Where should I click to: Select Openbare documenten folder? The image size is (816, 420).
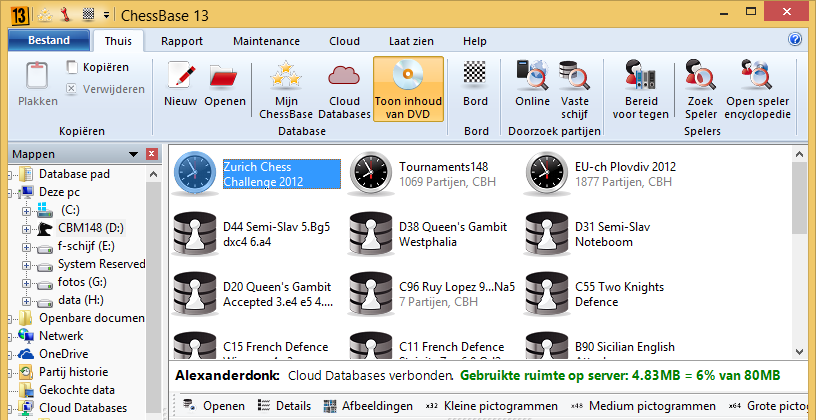coord(92,317)
